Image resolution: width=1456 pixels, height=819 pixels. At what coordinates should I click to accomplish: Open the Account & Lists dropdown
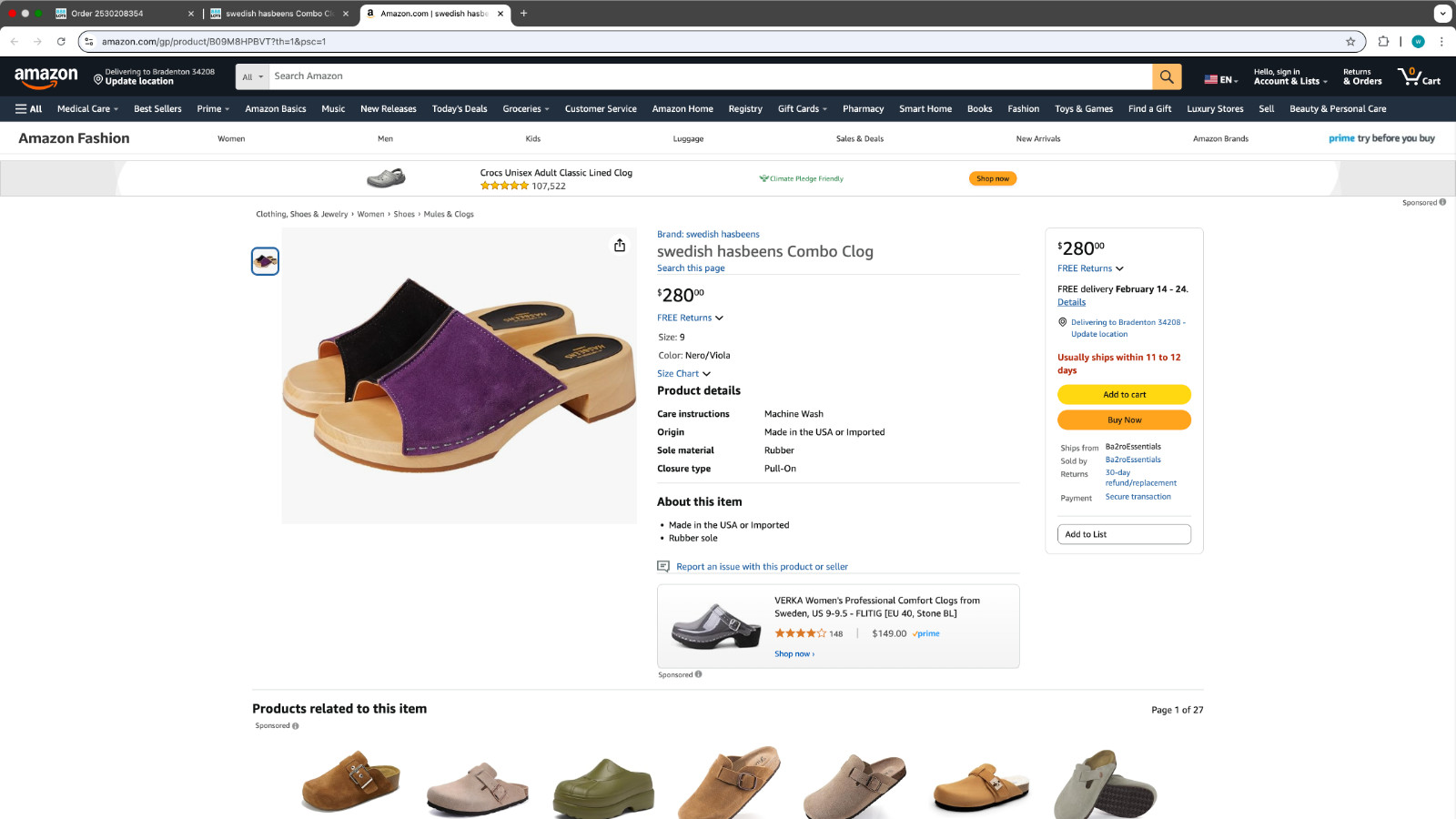1289,76
